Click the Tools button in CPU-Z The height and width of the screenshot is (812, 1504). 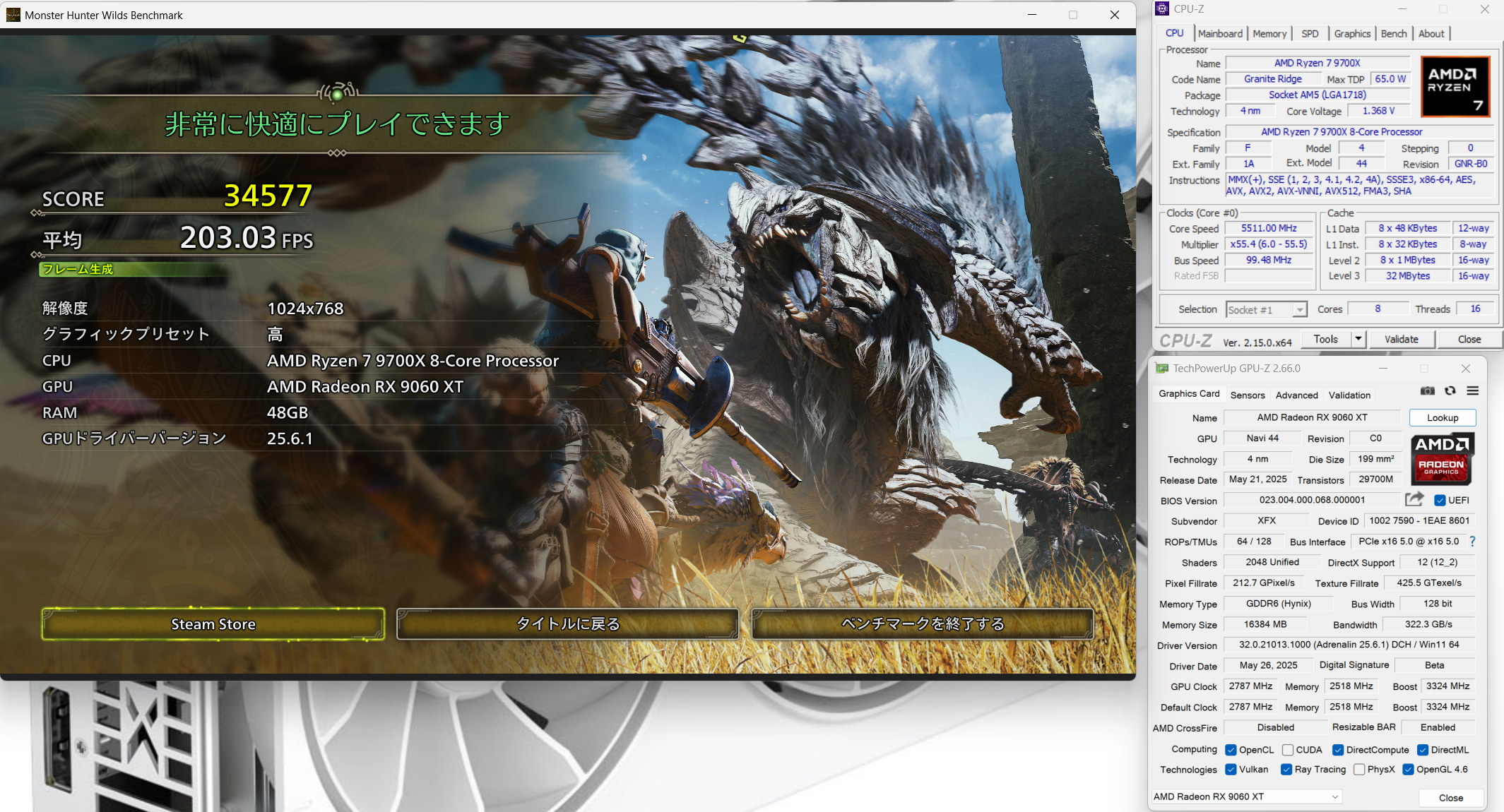(x=1326, y=339)
